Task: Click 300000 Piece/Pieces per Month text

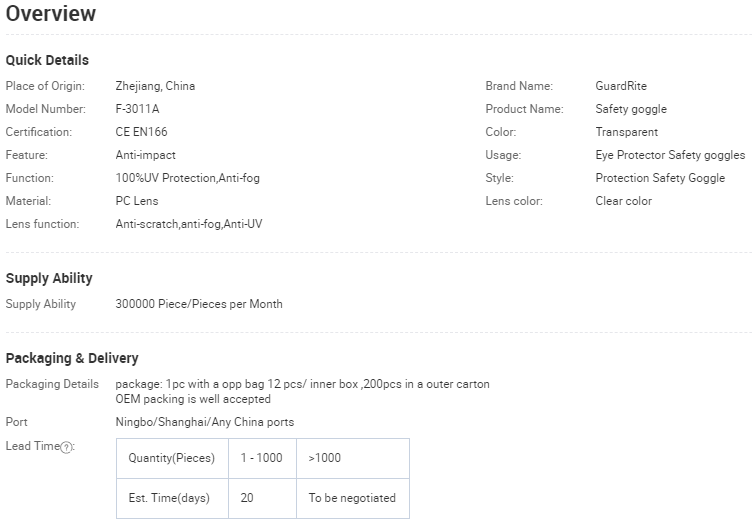Action: click(x=199, y=304)
